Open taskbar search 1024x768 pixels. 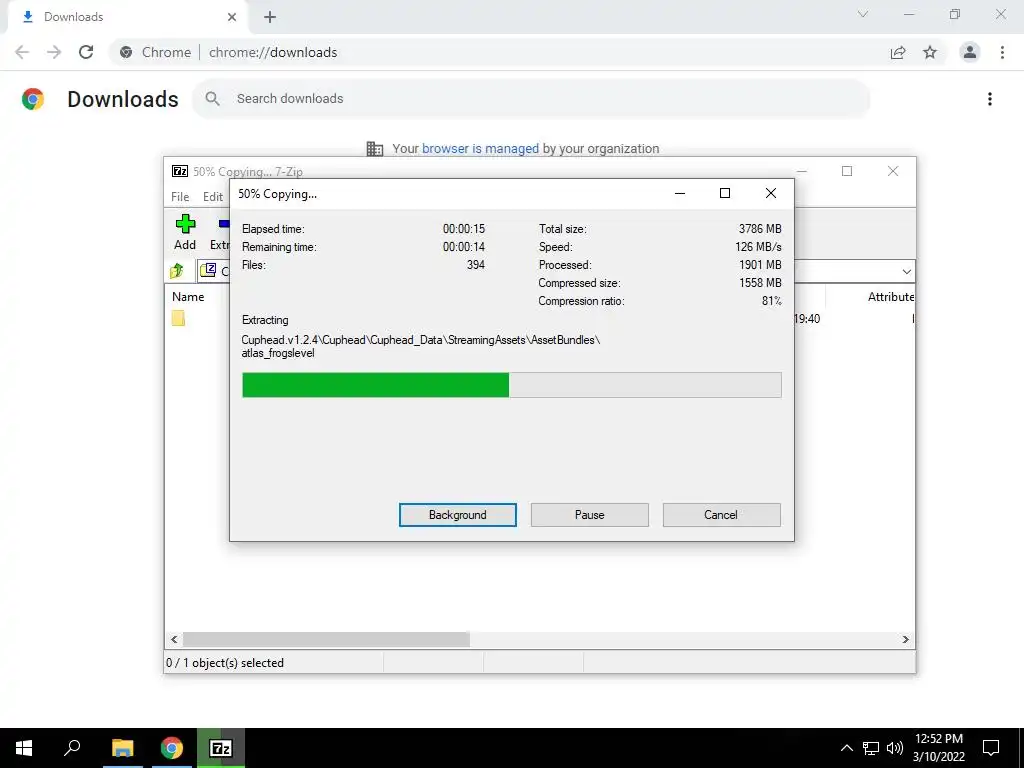(x=72, y=748)
